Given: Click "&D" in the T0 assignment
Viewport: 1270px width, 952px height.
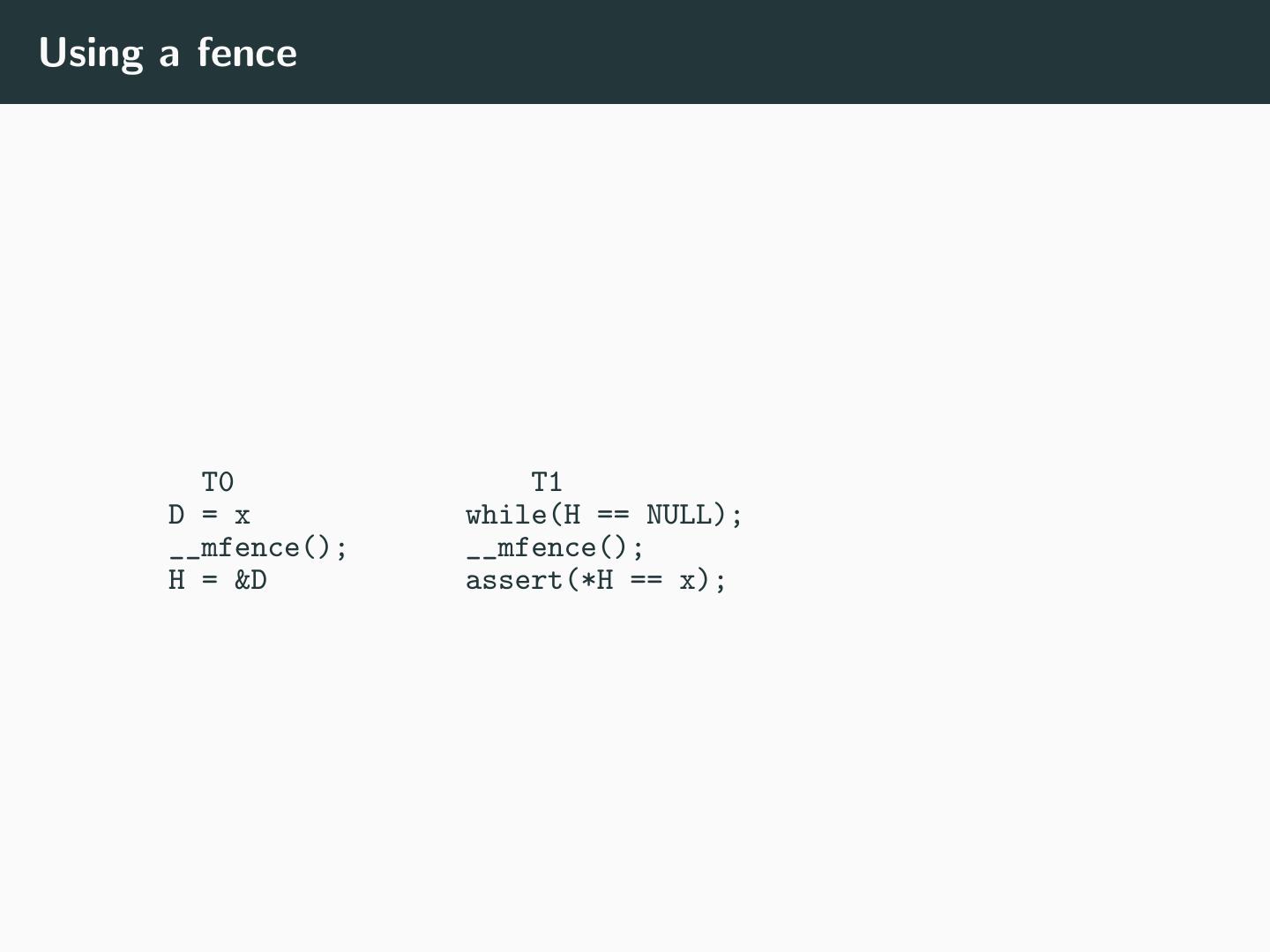Looking at the screenshot, I should [250, 581].
